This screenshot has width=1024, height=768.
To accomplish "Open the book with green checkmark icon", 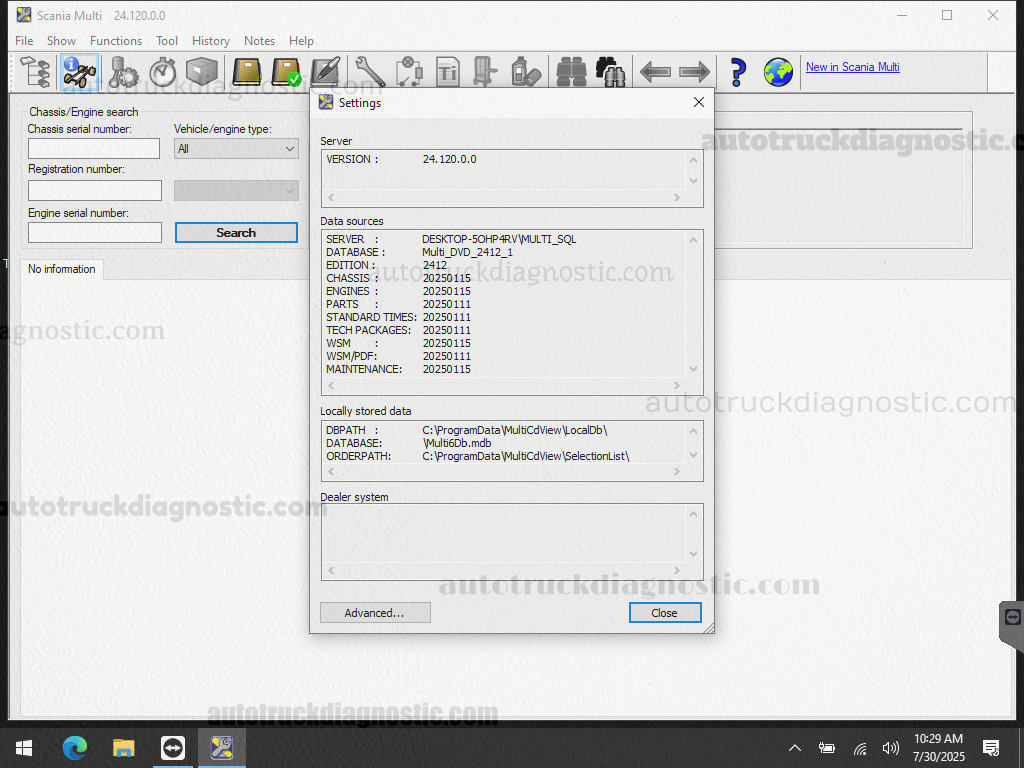I will [x=287, y=72].
